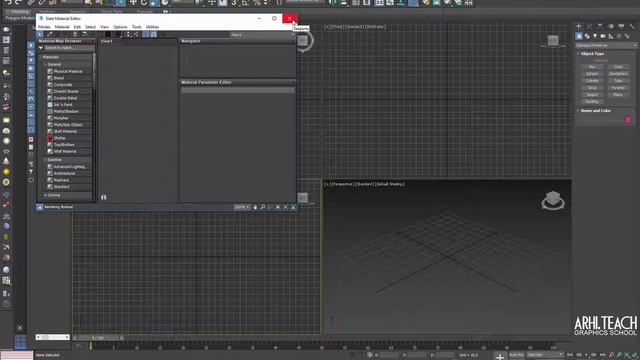Viewport: 640px width, 360px height.
Task: Open the Utilities wrench tab icon
Action: (632, 26)
